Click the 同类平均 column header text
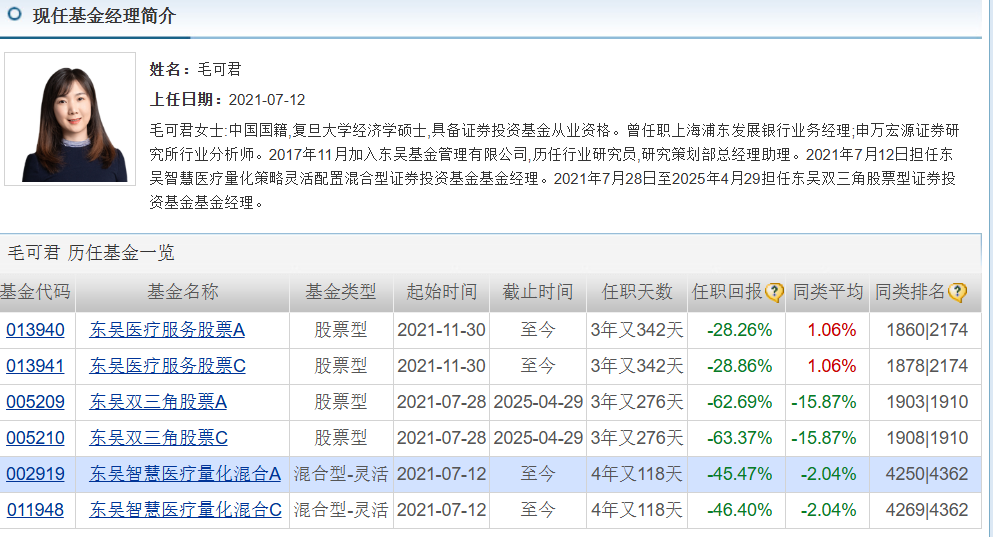Screen dimensions: 993x537 pyautogui.click(x=828, y=292)
